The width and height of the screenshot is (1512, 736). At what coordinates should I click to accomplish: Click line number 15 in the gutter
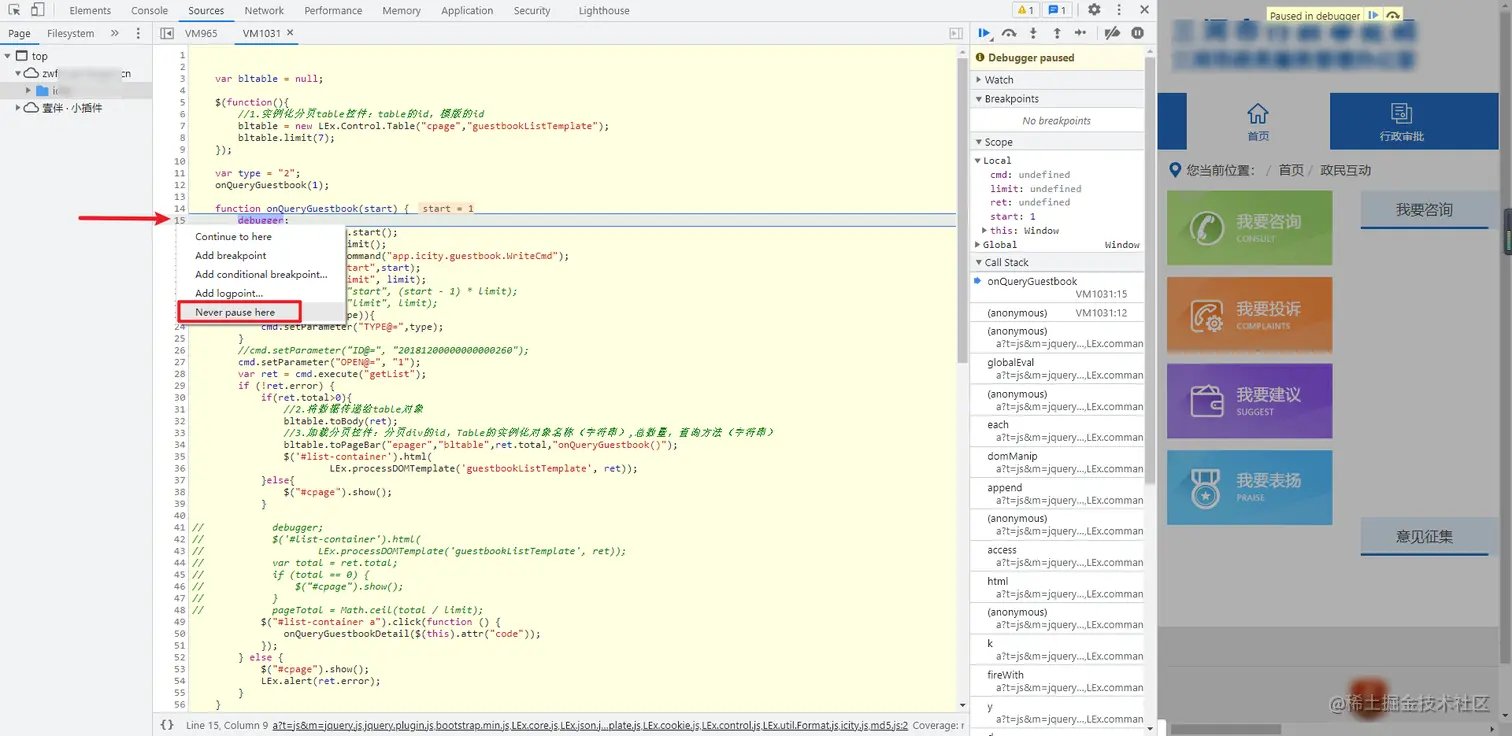coord(180,220)
